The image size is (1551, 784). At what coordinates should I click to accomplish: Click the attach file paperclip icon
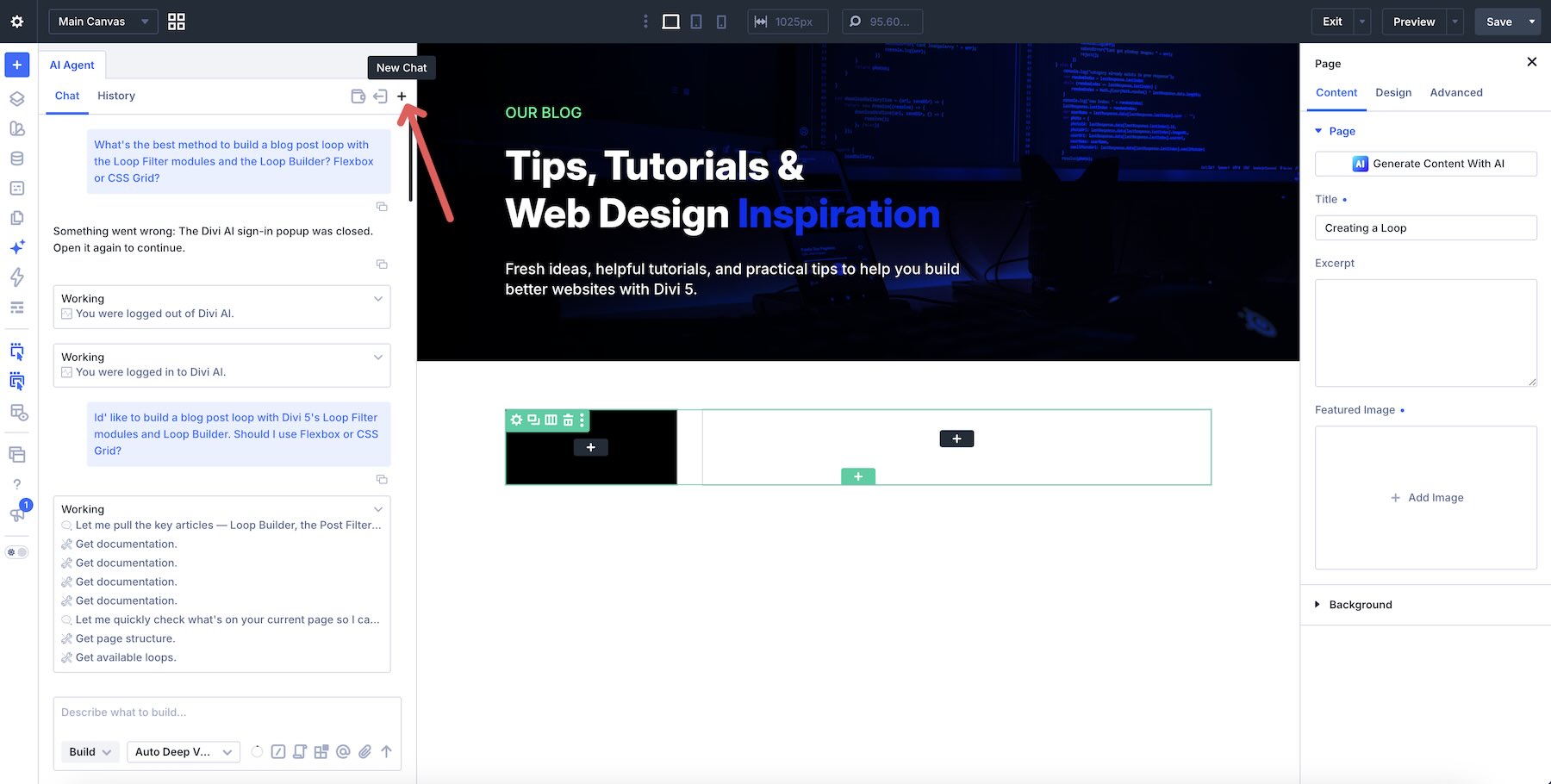coord(364,751)
